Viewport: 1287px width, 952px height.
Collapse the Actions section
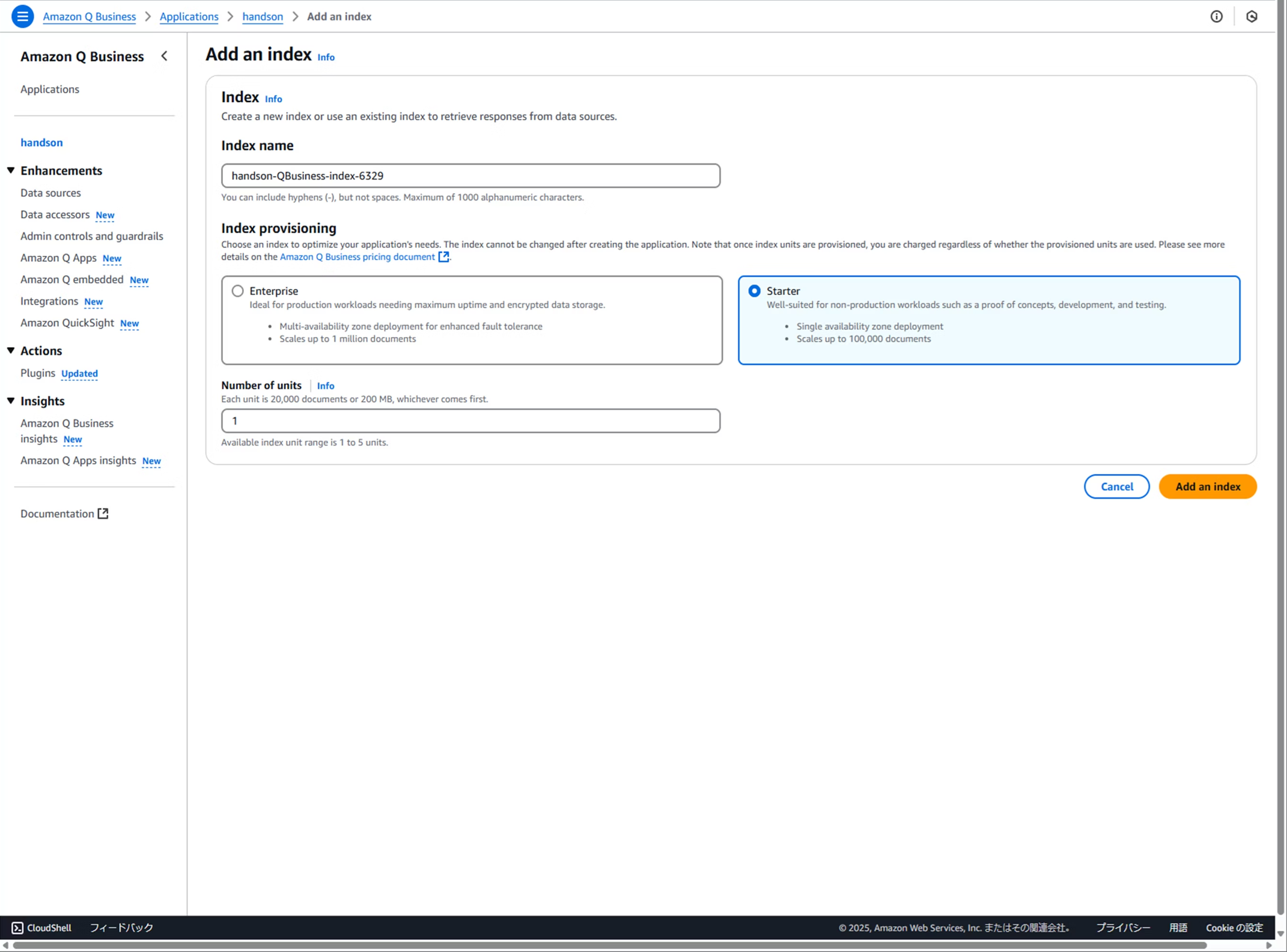click(x=11, y=351)
